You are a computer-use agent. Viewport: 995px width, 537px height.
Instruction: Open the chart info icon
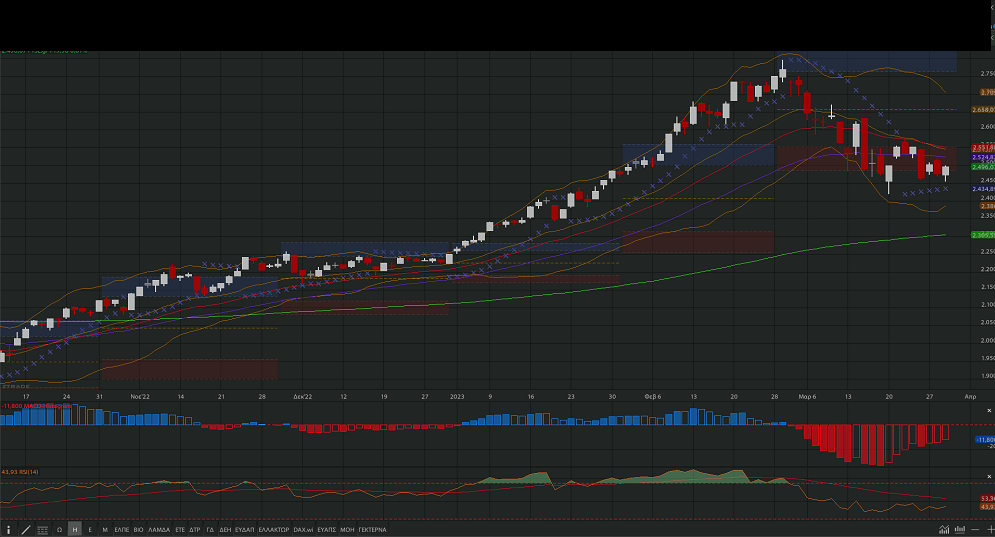pos(8,529)
